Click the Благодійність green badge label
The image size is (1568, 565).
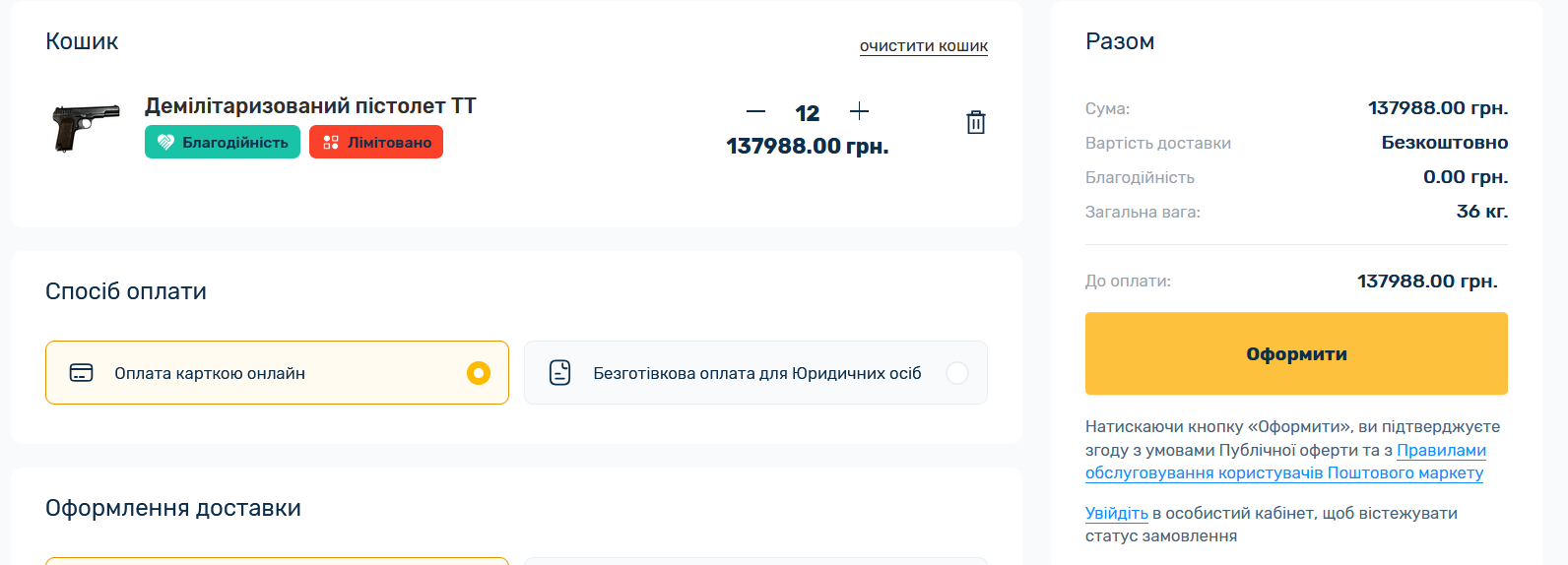click(x=235, y=143)
